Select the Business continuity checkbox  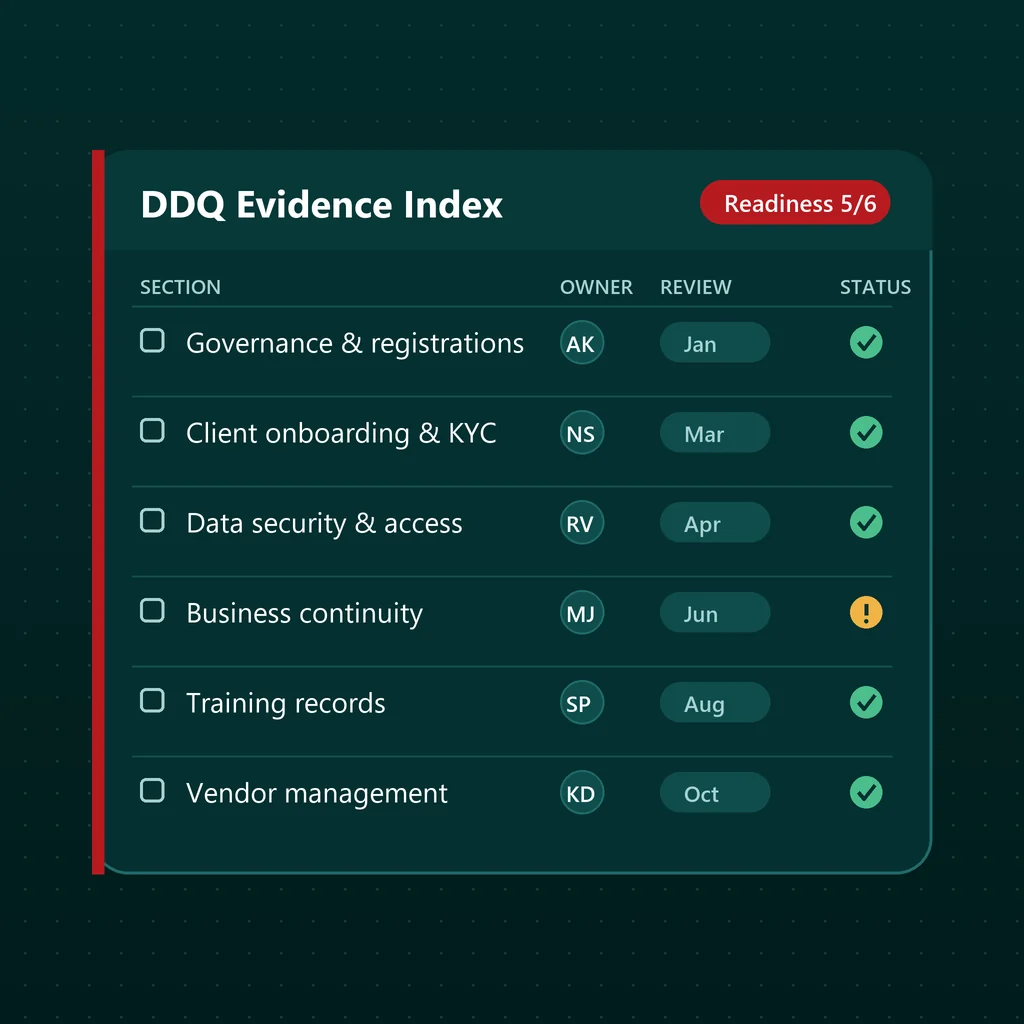152,611
